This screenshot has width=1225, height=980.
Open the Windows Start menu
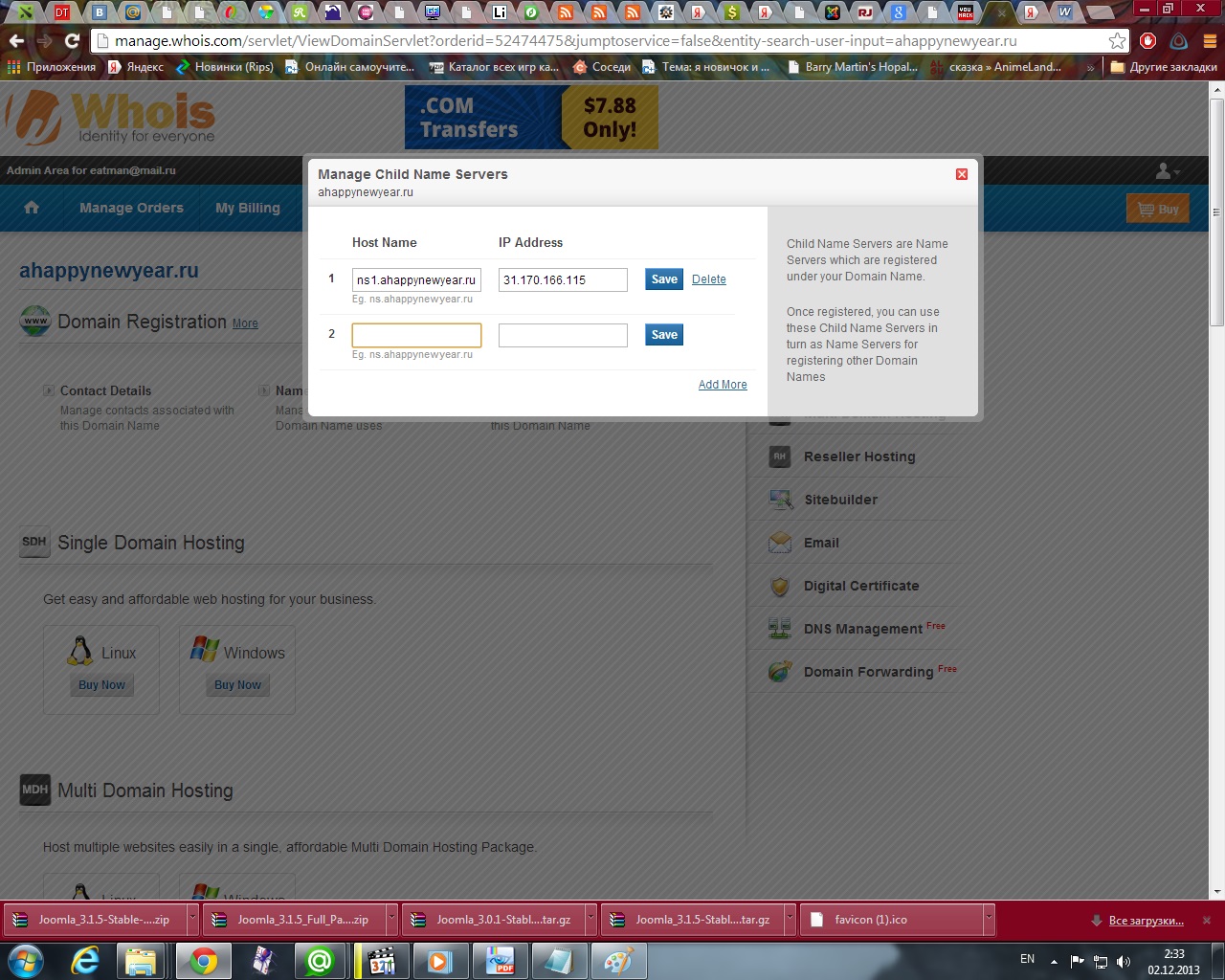click(x=26, y=960)
